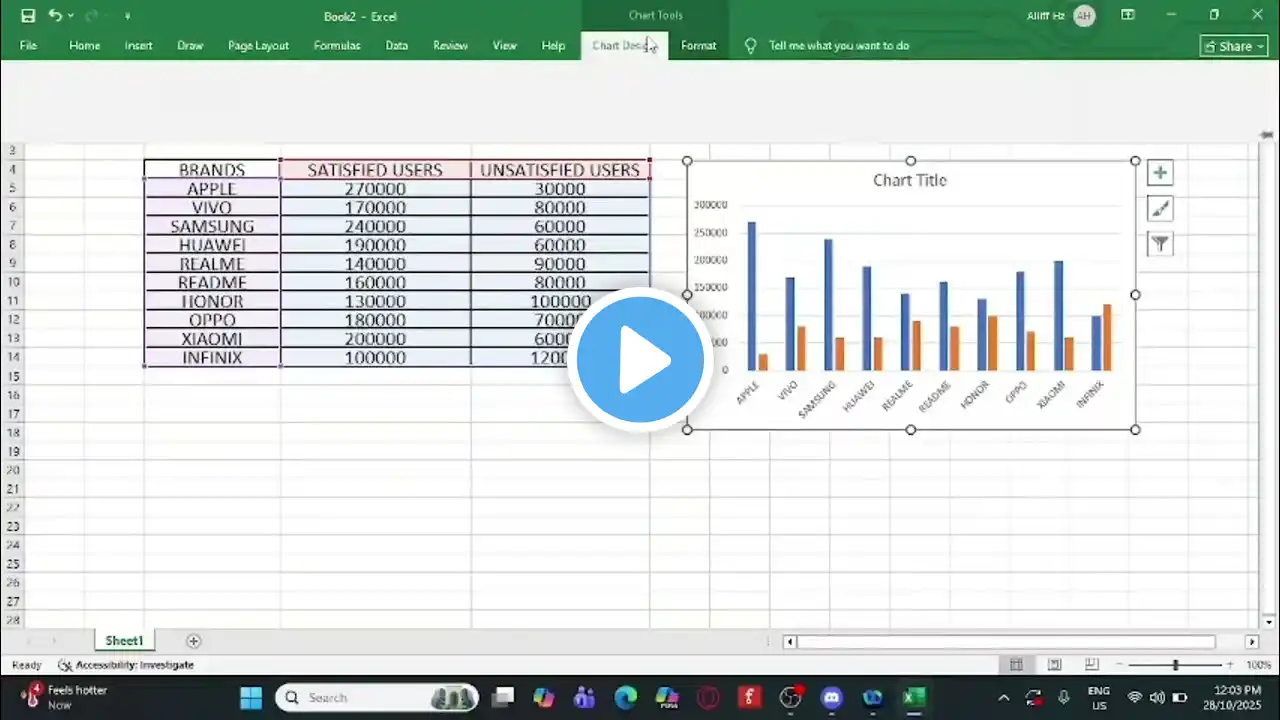Select the INFINIX cell
This screenshot has height=720, width=1280.
pos(212,358)
